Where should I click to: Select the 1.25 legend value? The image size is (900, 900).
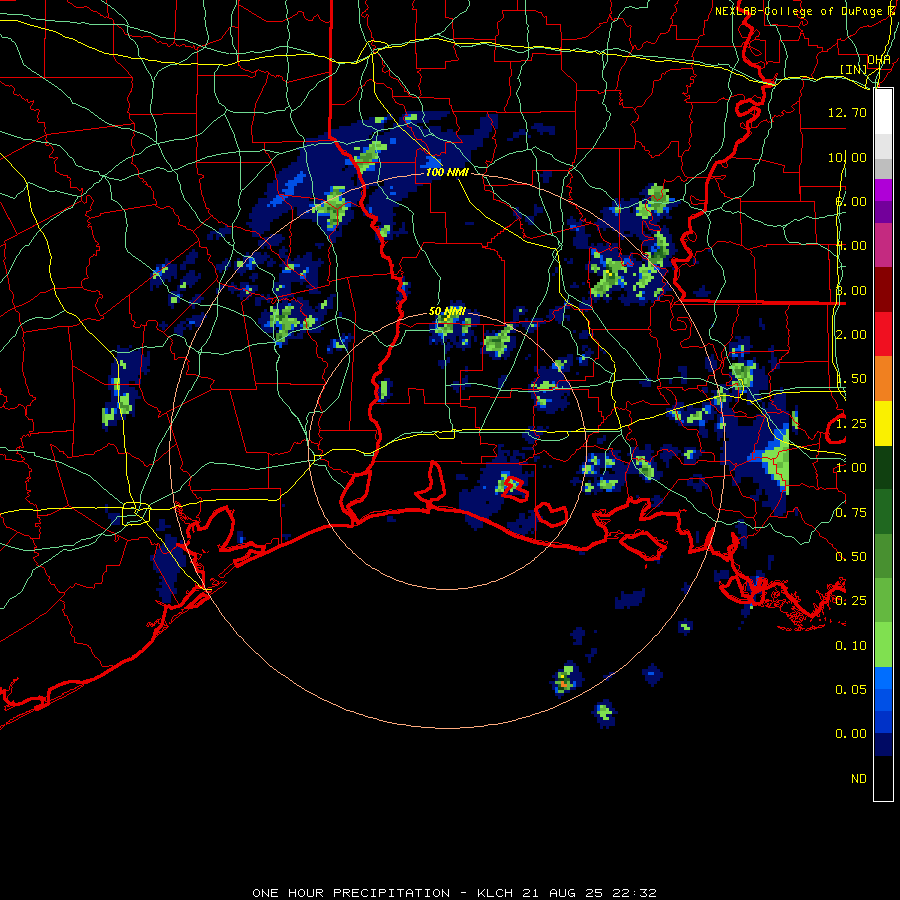coord(851,424)
